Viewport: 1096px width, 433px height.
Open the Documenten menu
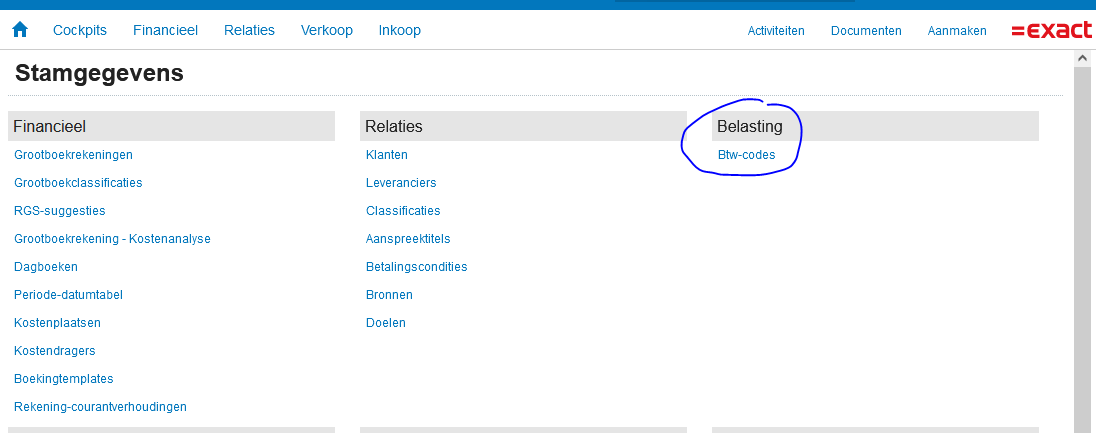866,31
